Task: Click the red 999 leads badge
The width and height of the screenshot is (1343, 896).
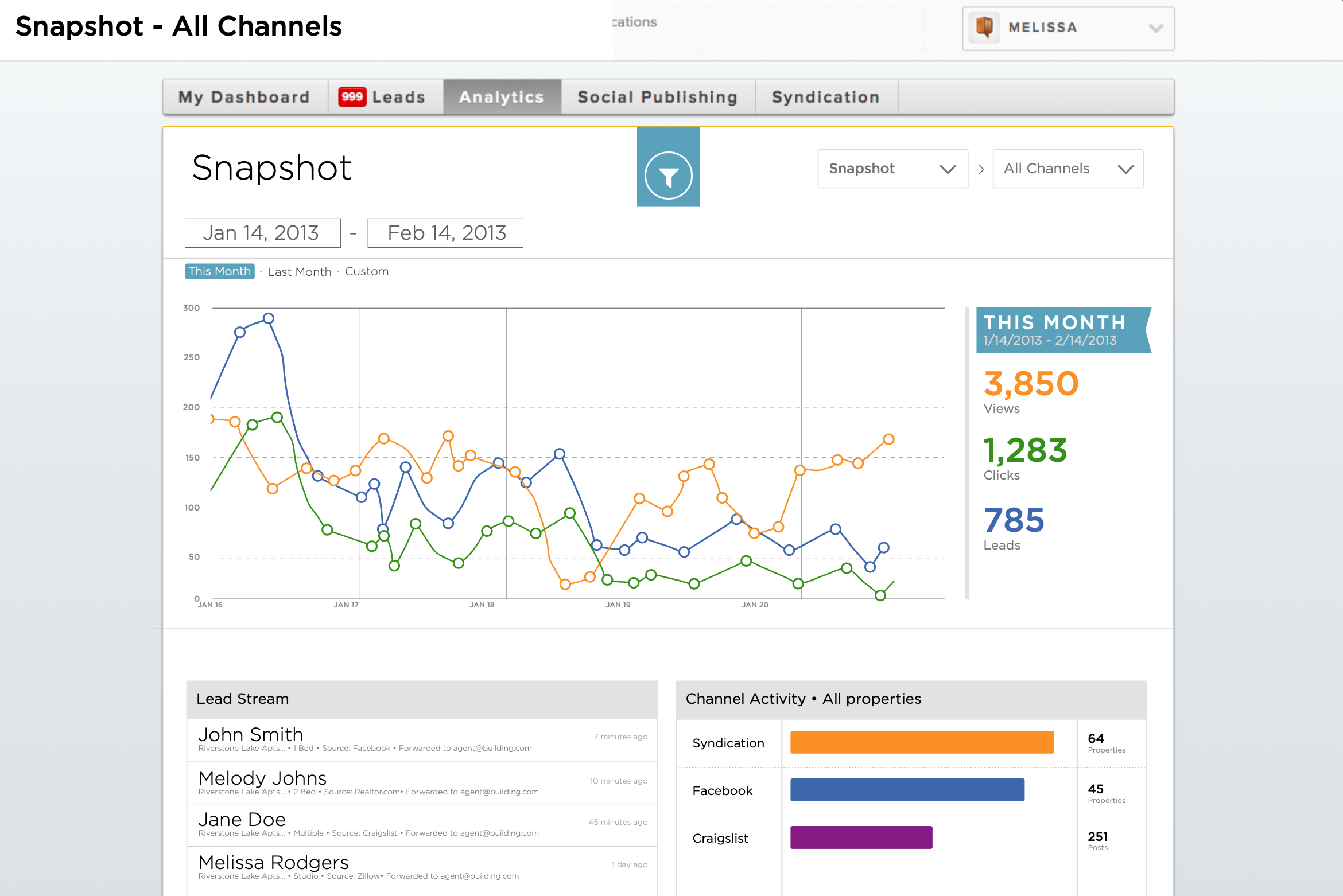Action: pos(352,96)
